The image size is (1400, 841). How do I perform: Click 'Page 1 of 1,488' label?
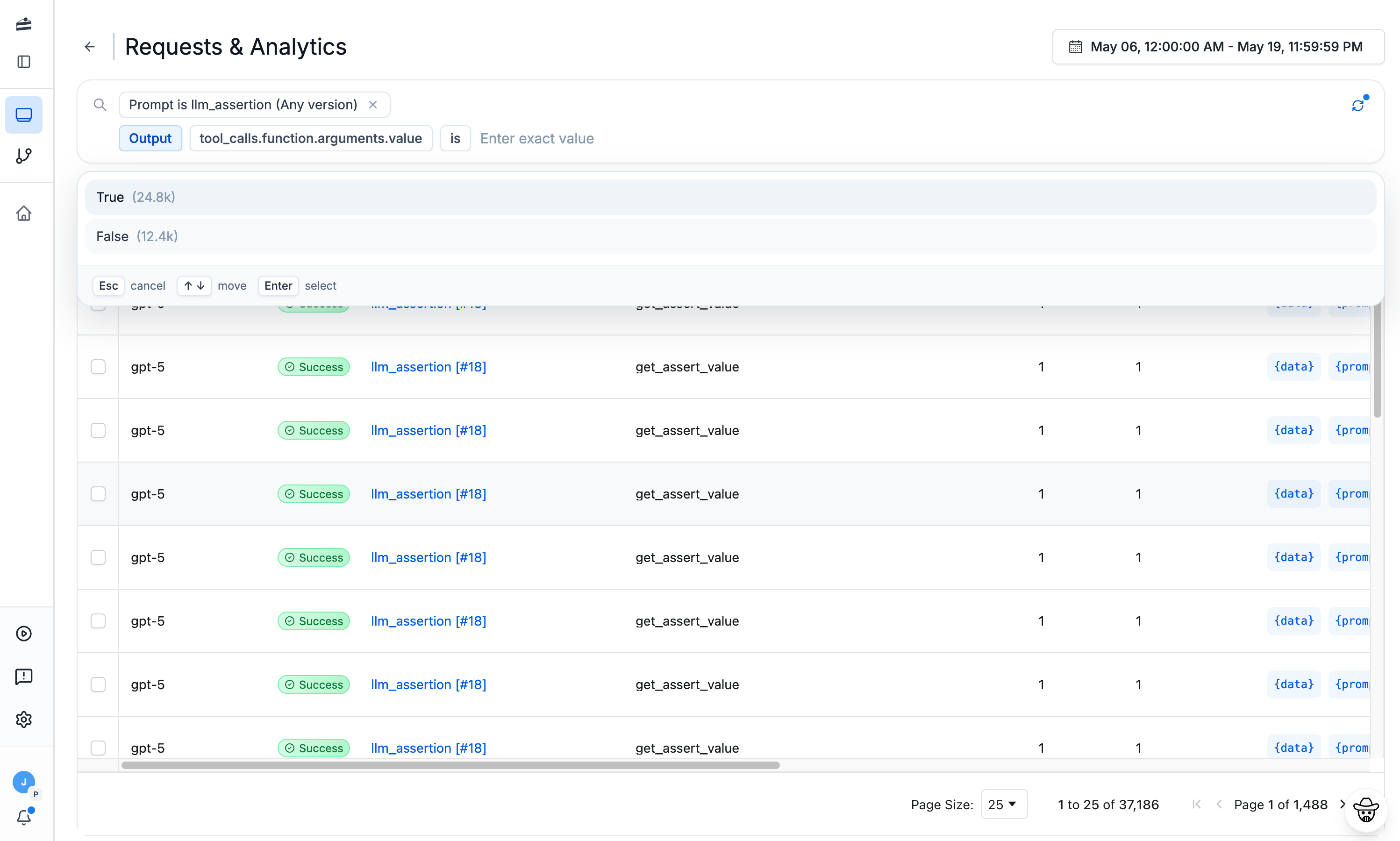coord(1281,805)
